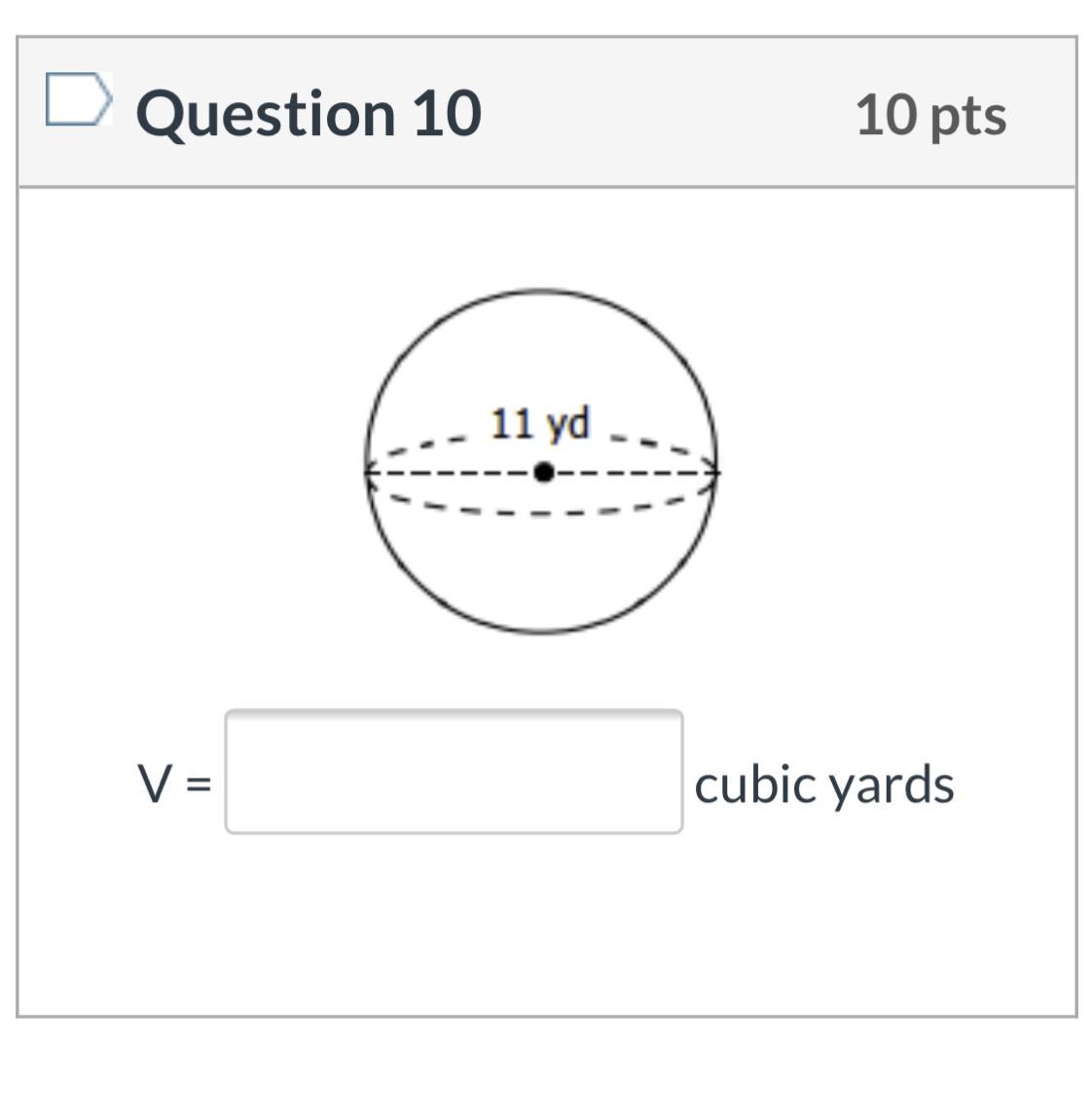Screen dimensions: 1092x1094
Task: Click the right arrowhead of the diameter line
Action: click(712, 473)
